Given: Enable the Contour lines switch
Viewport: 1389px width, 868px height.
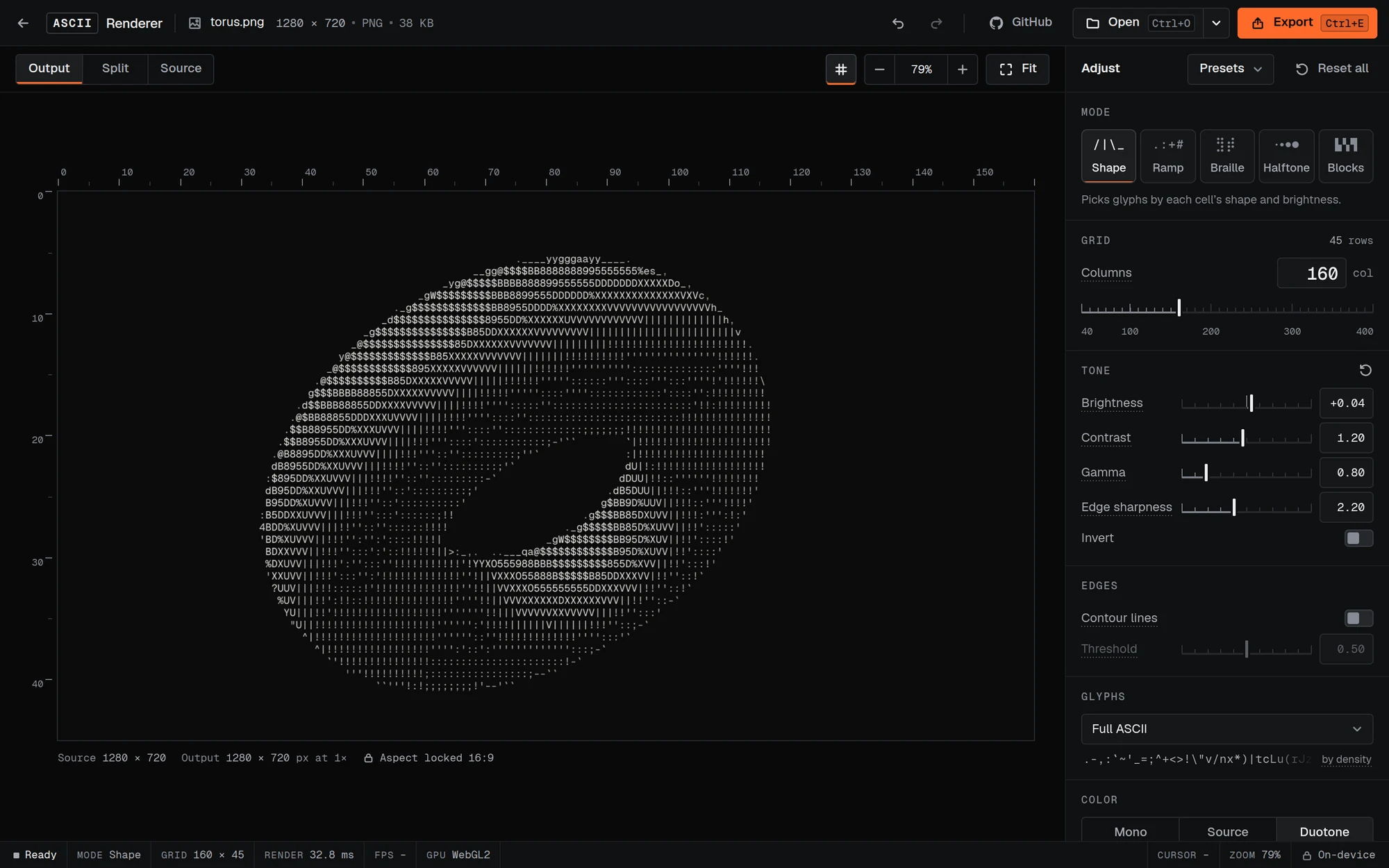Looking at the screenshot, I should (1358, 618).
